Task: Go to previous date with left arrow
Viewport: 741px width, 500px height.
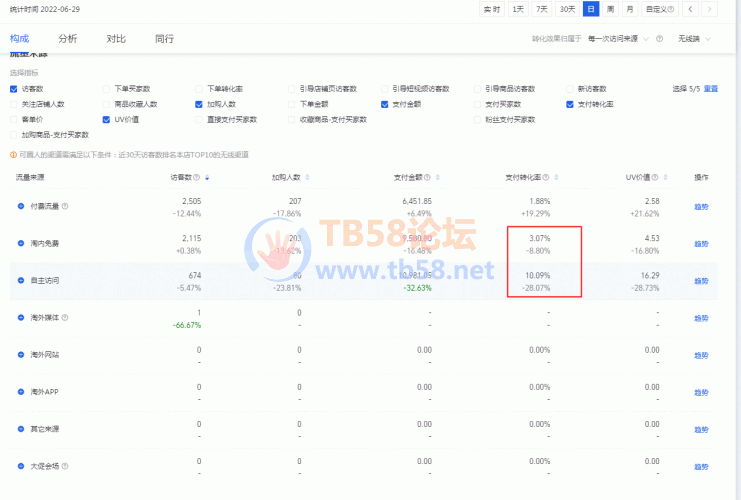Action: (690, 9)
